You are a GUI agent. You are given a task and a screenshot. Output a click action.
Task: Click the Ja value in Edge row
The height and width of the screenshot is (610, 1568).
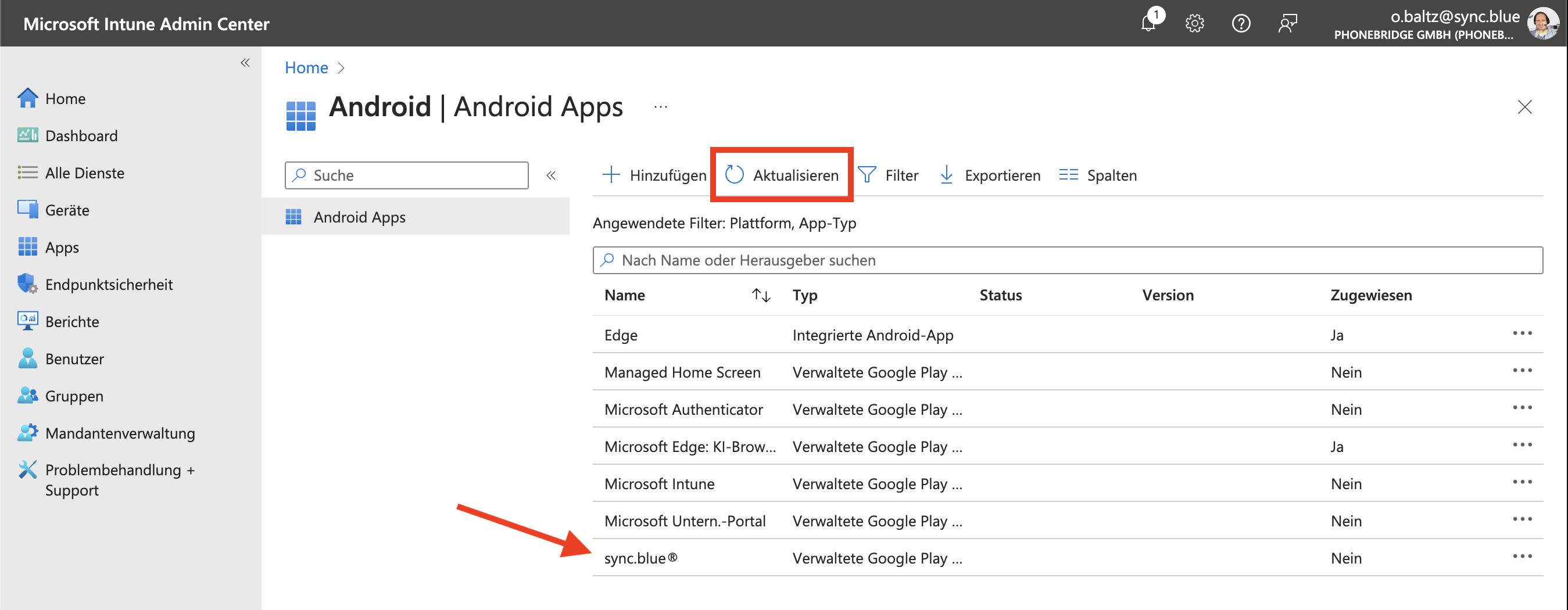click(1337, 335)
